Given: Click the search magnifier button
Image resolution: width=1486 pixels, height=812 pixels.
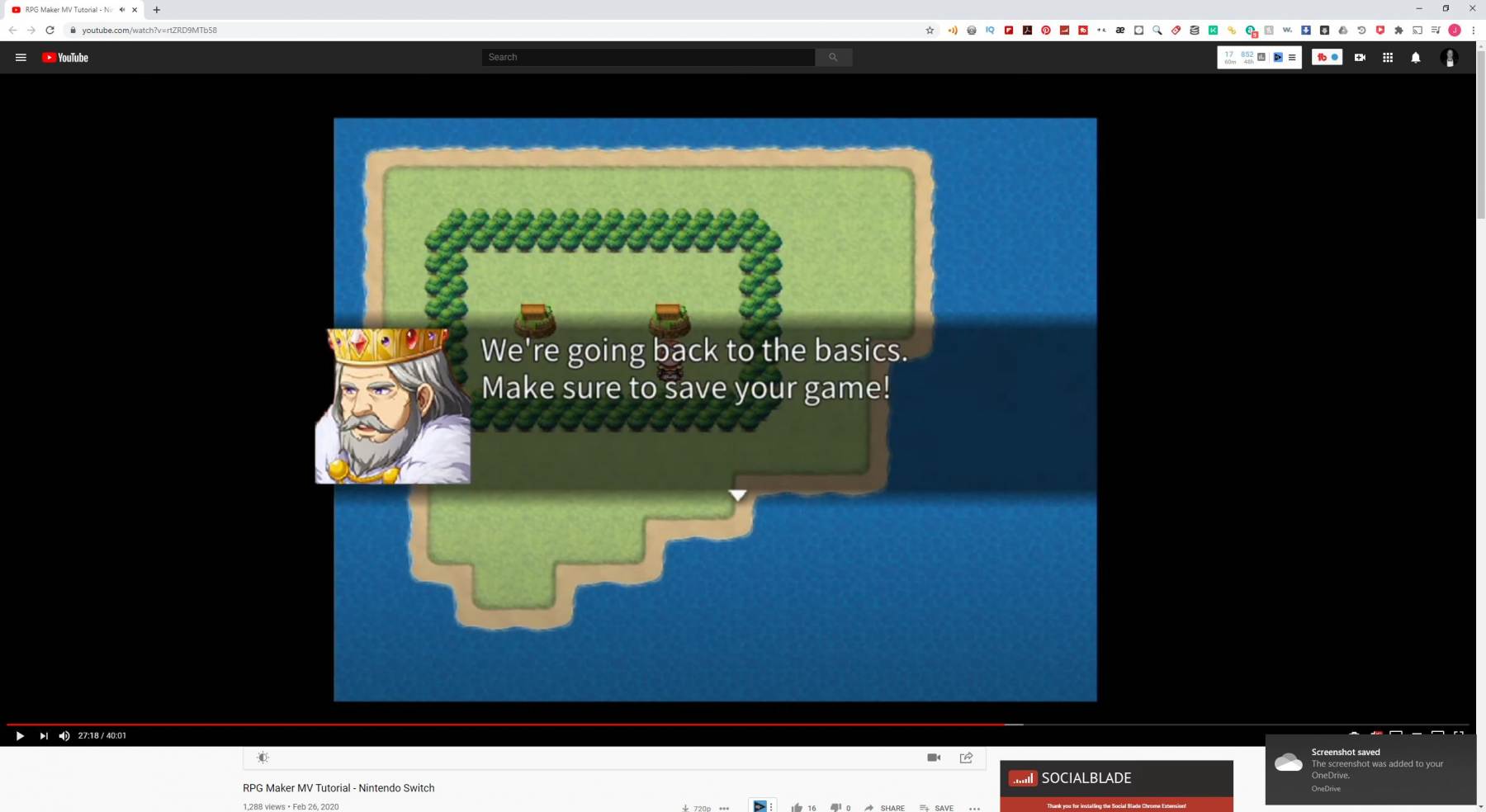Looking at the screenshot, I should click(x=833, y=57).
